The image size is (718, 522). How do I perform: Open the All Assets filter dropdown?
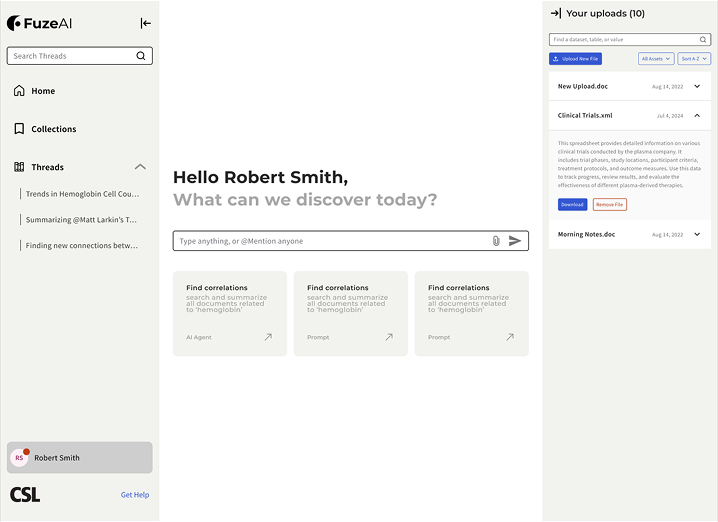point(656,59)
